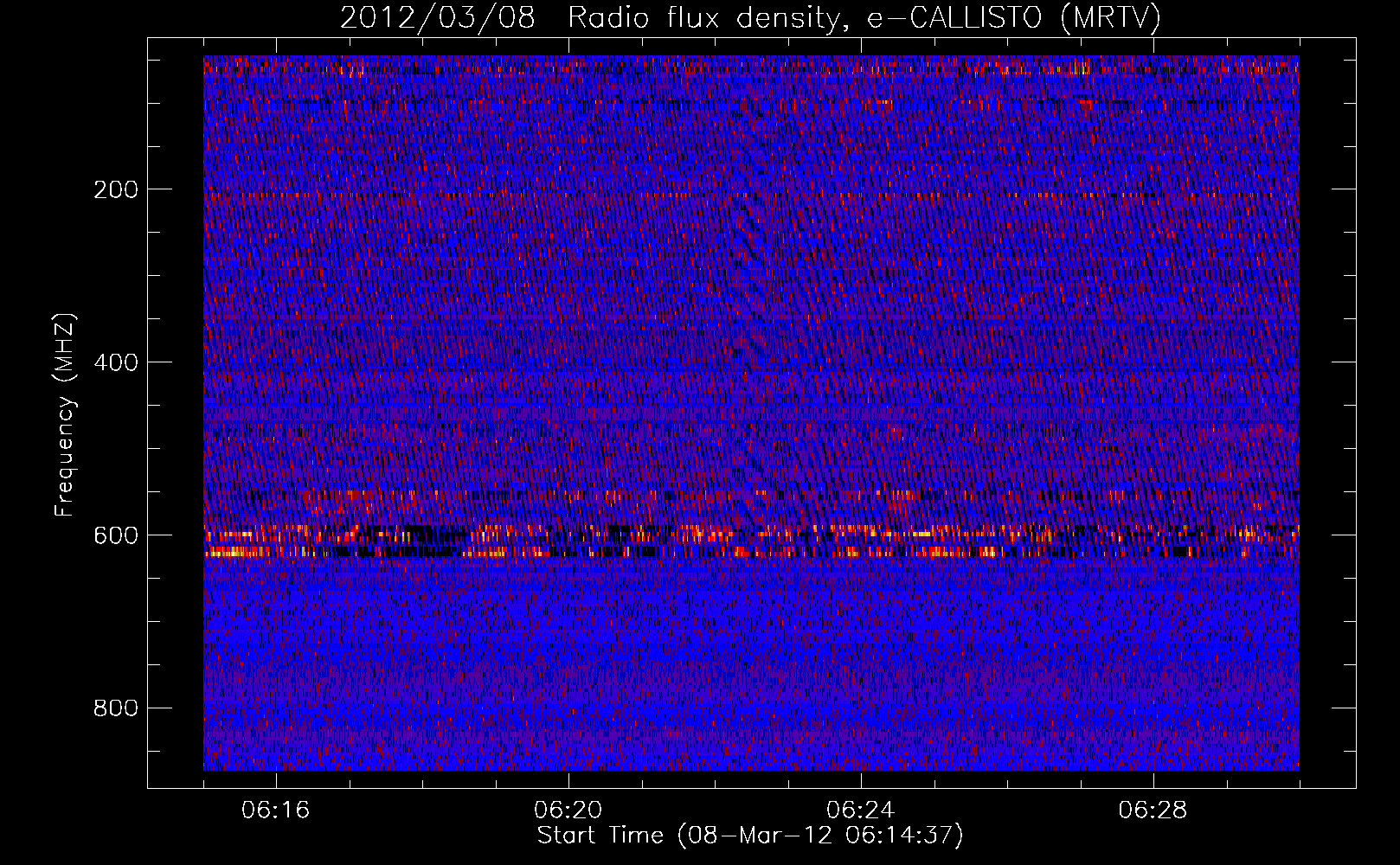Viewport: 1400px width, 865px height.
Task: Click the 06:20 time tick label
Action: pyautogui.click(x=568, y=811)
